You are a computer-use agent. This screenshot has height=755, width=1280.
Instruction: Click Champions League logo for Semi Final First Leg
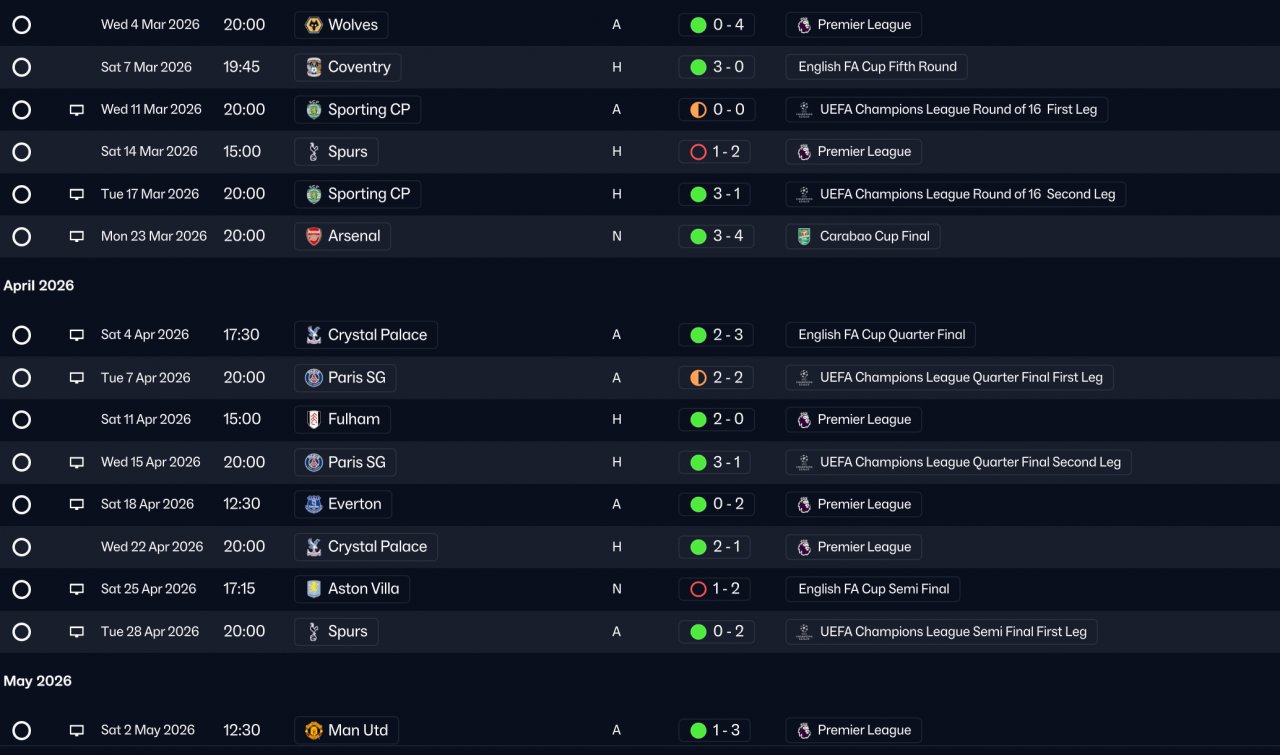click(x=804, y=632)
